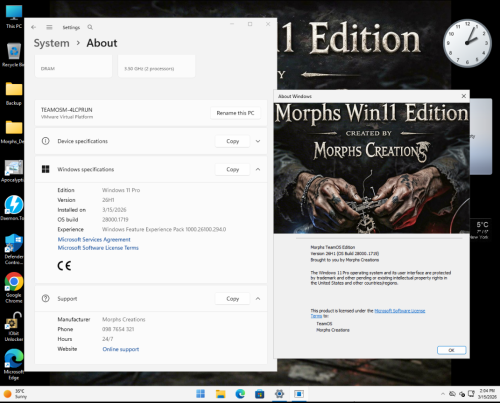The height and width of the screenshot is (403, 500).
Task: Click OK in About Windows dialog
Action: (x=451, y=350)
